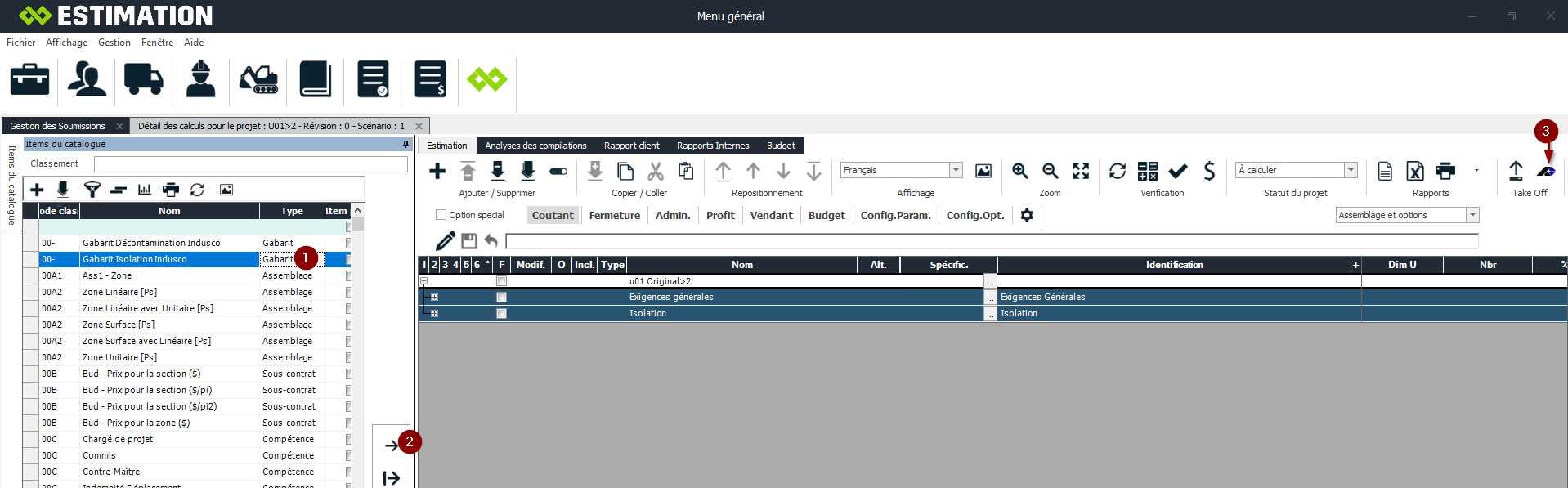Open the delivery truck icon module
This screenshot has height=488, width=1568.
(143, 80)
